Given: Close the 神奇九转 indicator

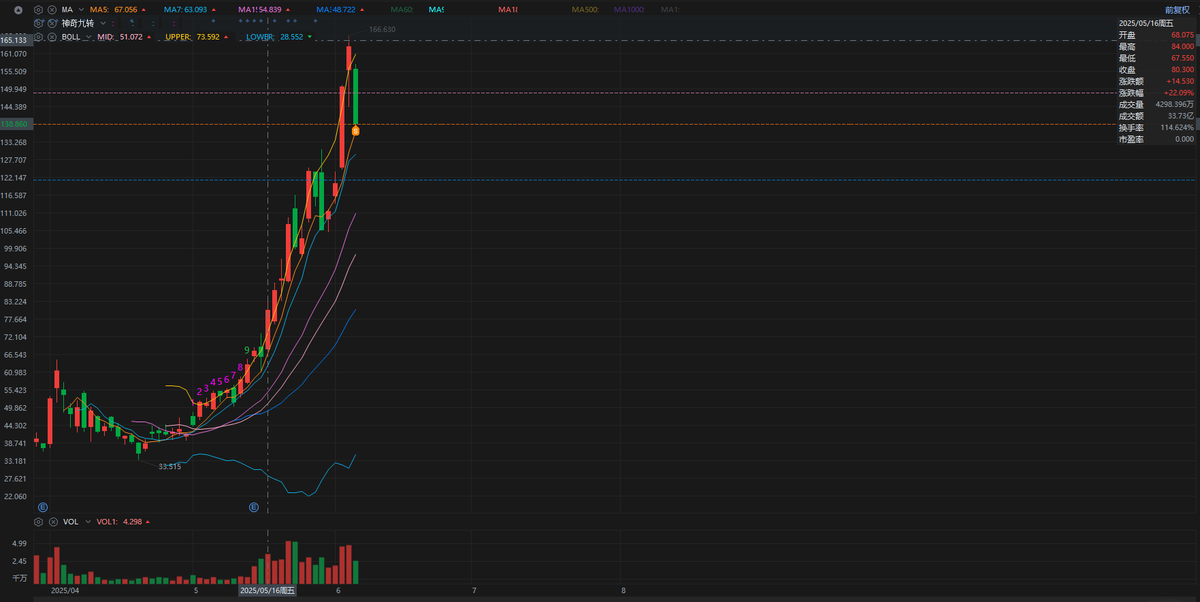Looking at the screenshot, I should 51,23.
